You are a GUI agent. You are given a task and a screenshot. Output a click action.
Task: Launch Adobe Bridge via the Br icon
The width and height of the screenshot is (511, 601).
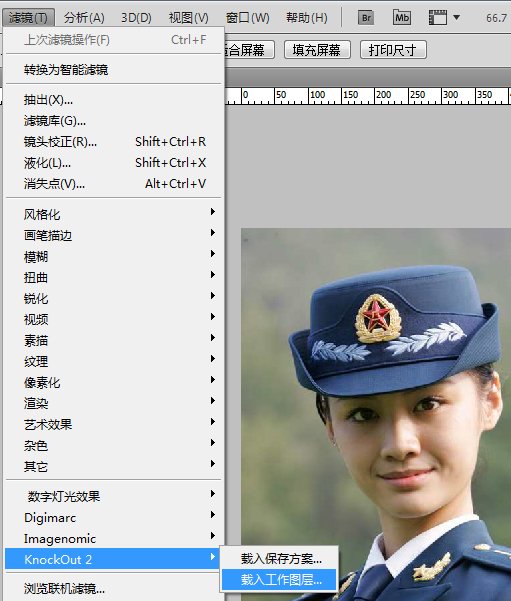366,18
